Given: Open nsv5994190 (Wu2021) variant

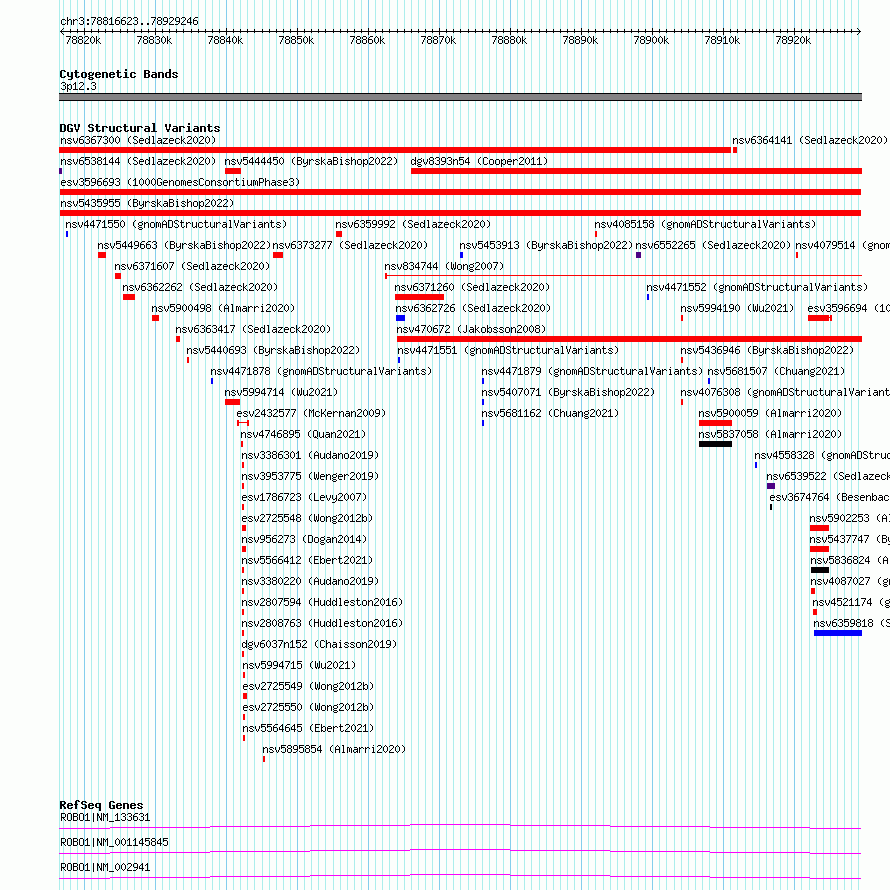Looking at the screenshot, I should point(737,308).
